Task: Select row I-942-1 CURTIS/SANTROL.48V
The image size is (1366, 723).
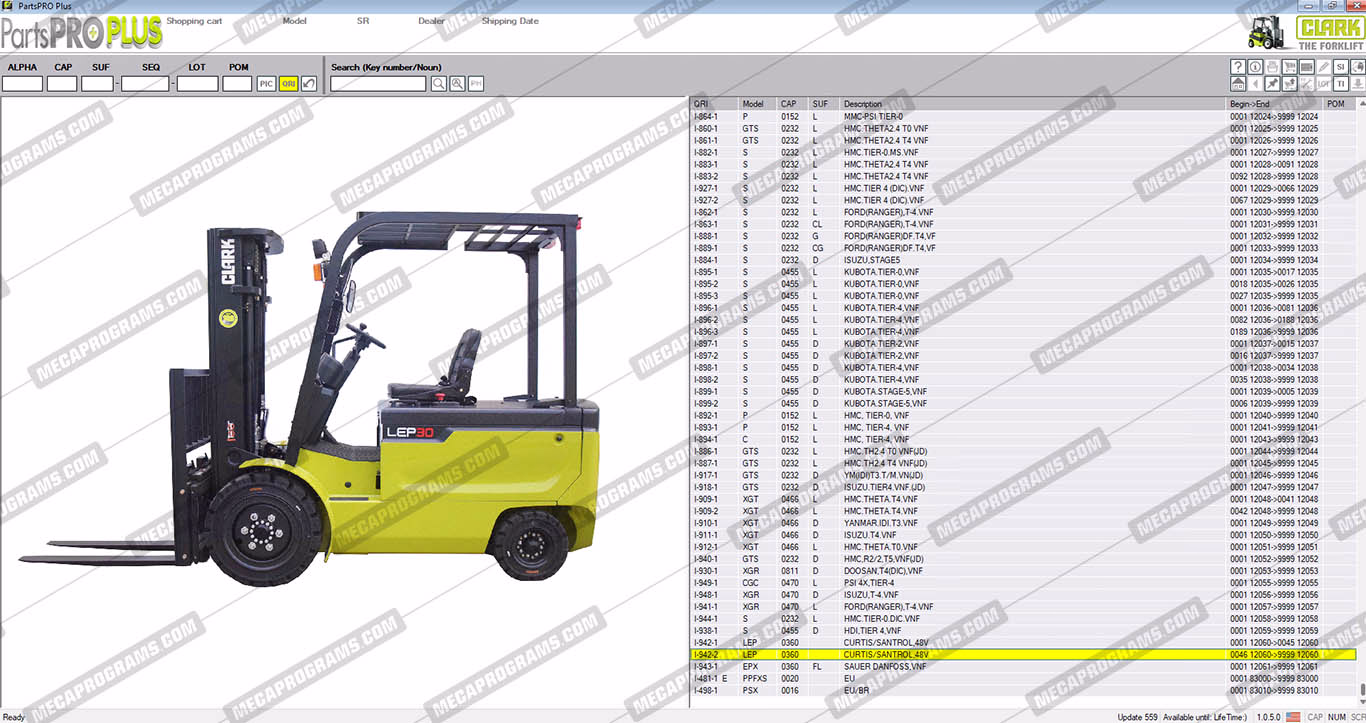Action: [1023, 643]
